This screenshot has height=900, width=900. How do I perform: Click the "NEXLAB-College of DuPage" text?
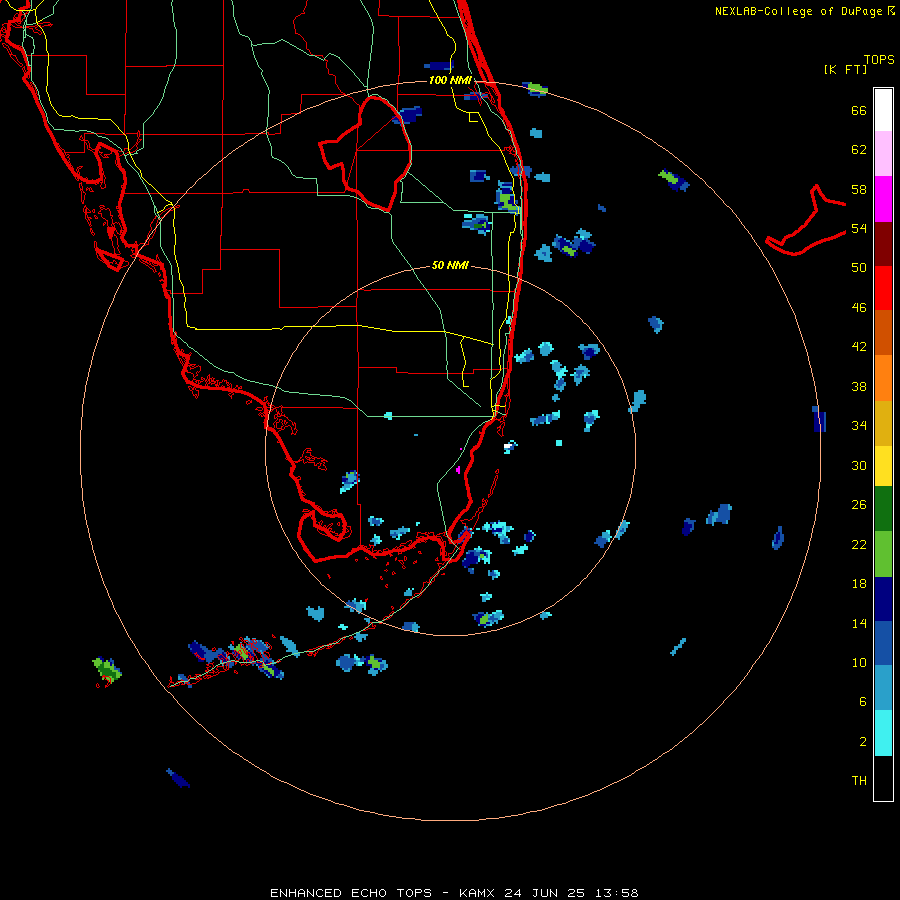coord(798,11)
